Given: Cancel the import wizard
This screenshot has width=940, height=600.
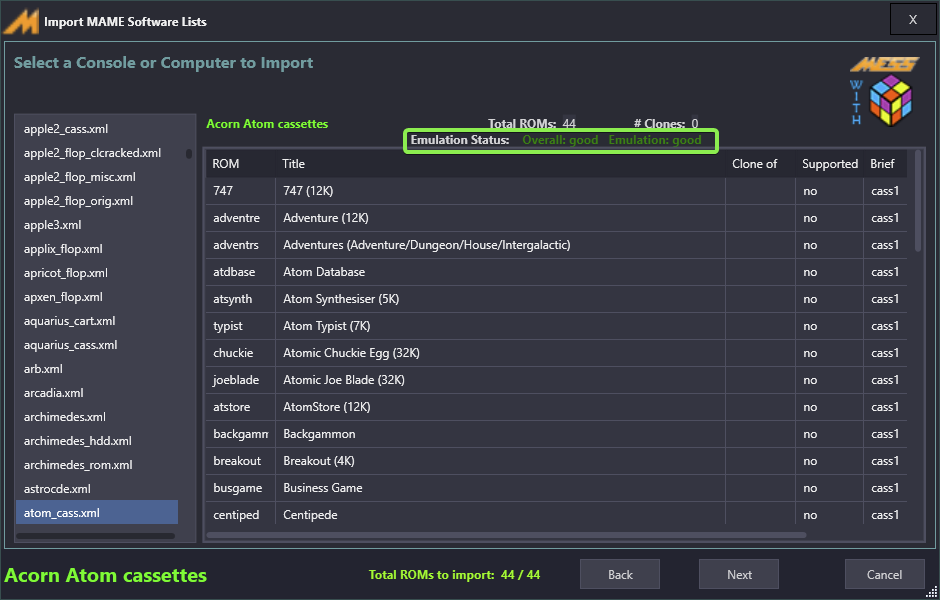Looking at the screenshot, I should pos(884,574).
